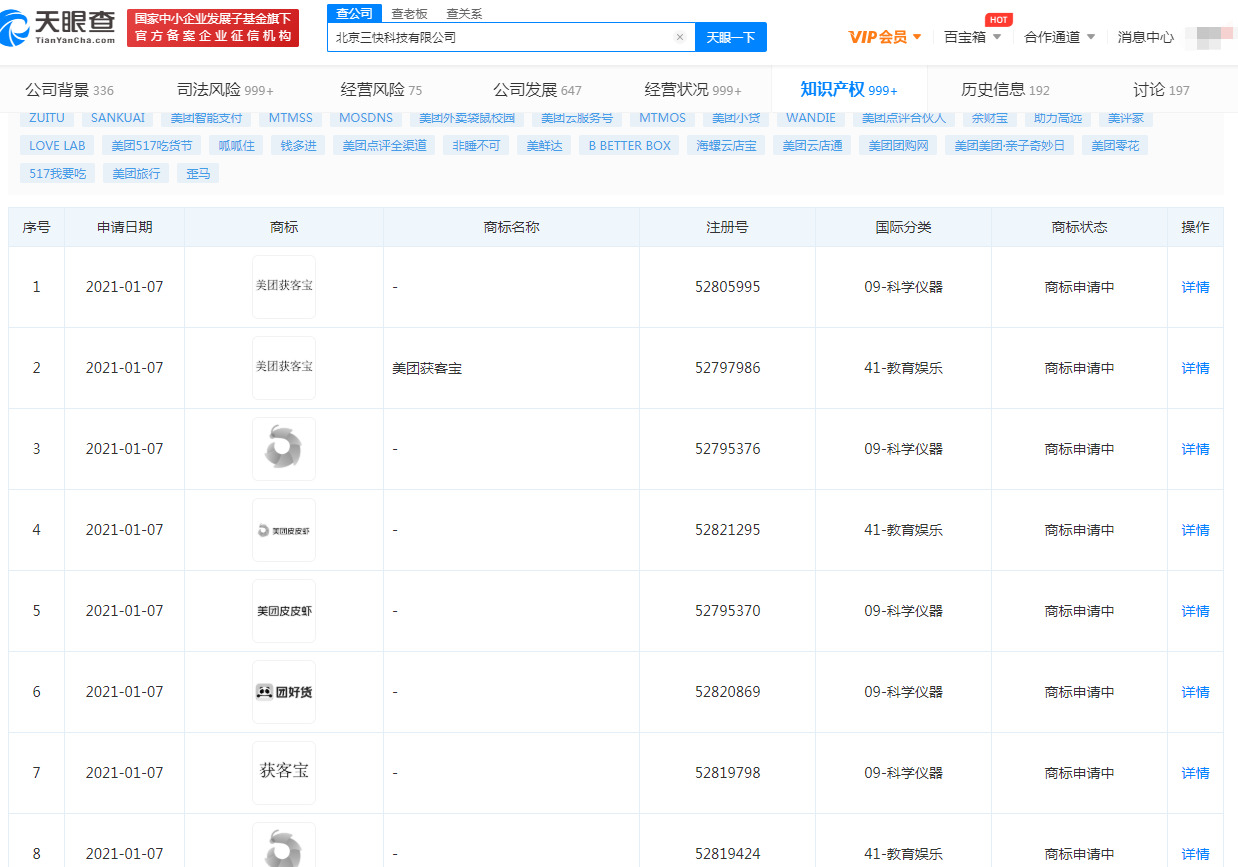Click the official credit agency red banner
1238x867 pixels.
pyautogui.click(x=213, y=28)
